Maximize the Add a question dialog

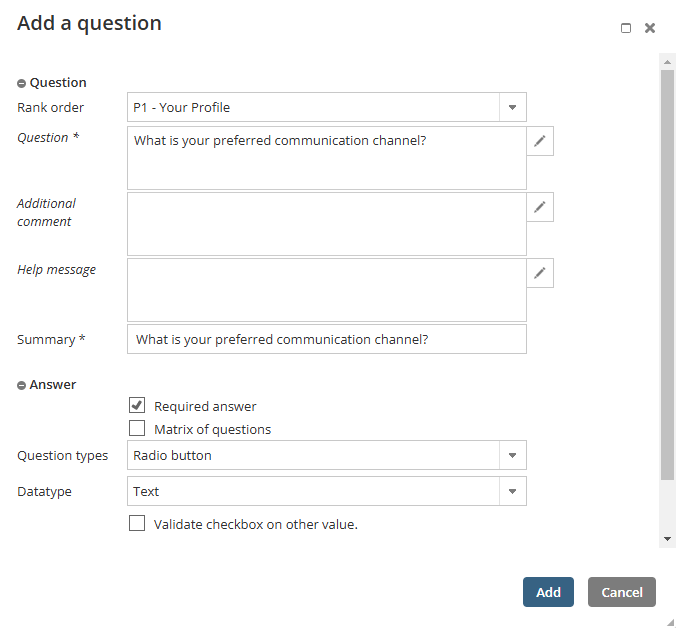point(626,28)
